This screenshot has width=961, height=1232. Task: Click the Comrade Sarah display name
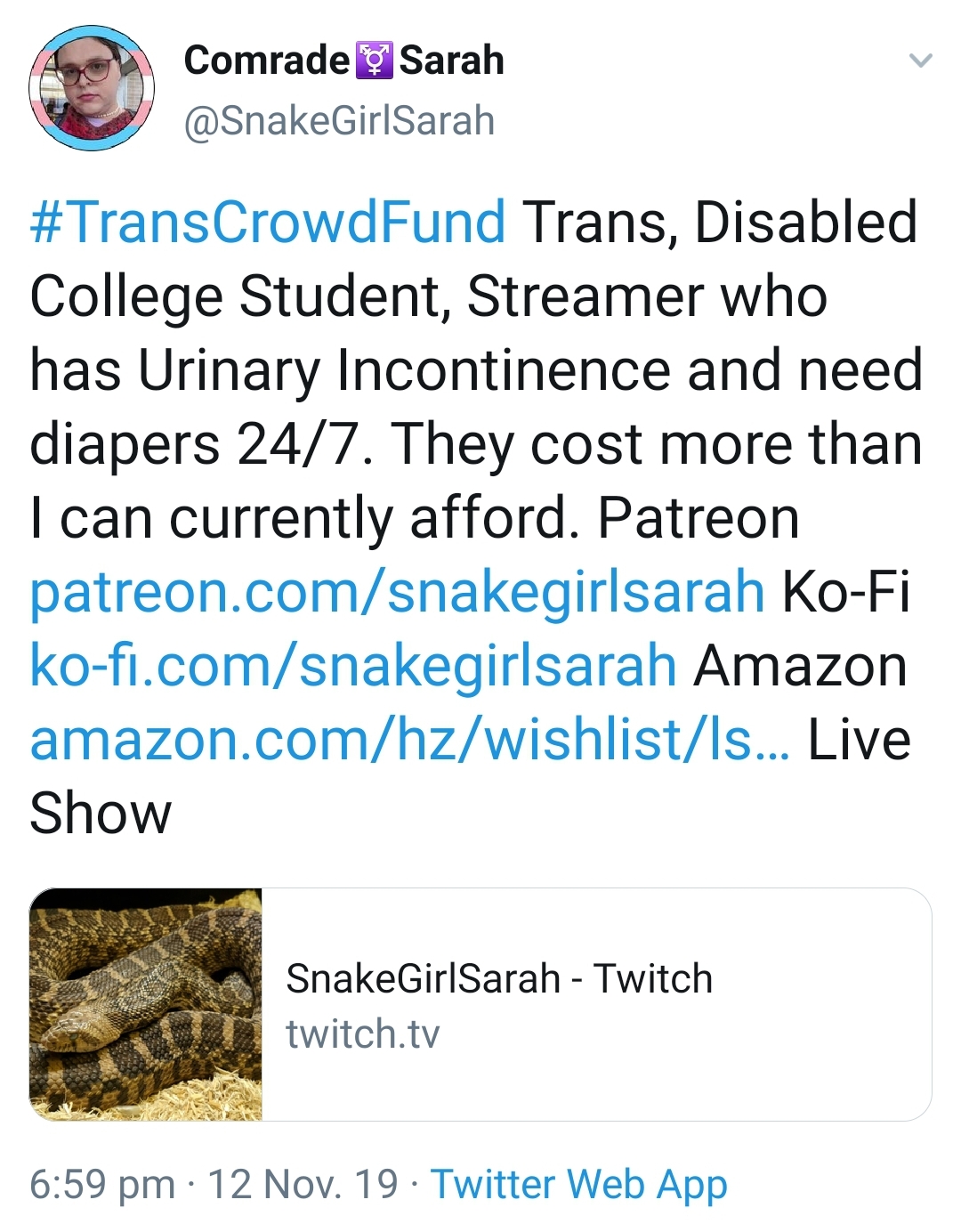click(343, 61)
